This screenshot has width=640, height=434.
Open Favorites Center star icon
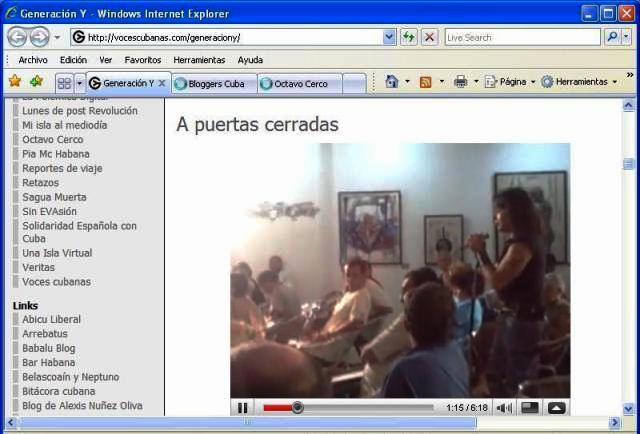click(15, 81)
